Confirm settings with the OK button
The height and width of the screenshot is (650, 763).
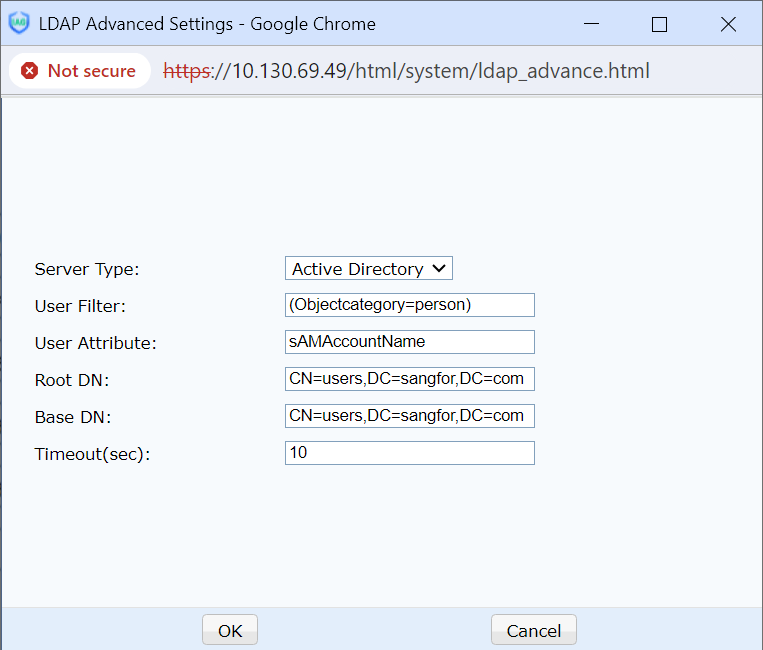point(230,630)
